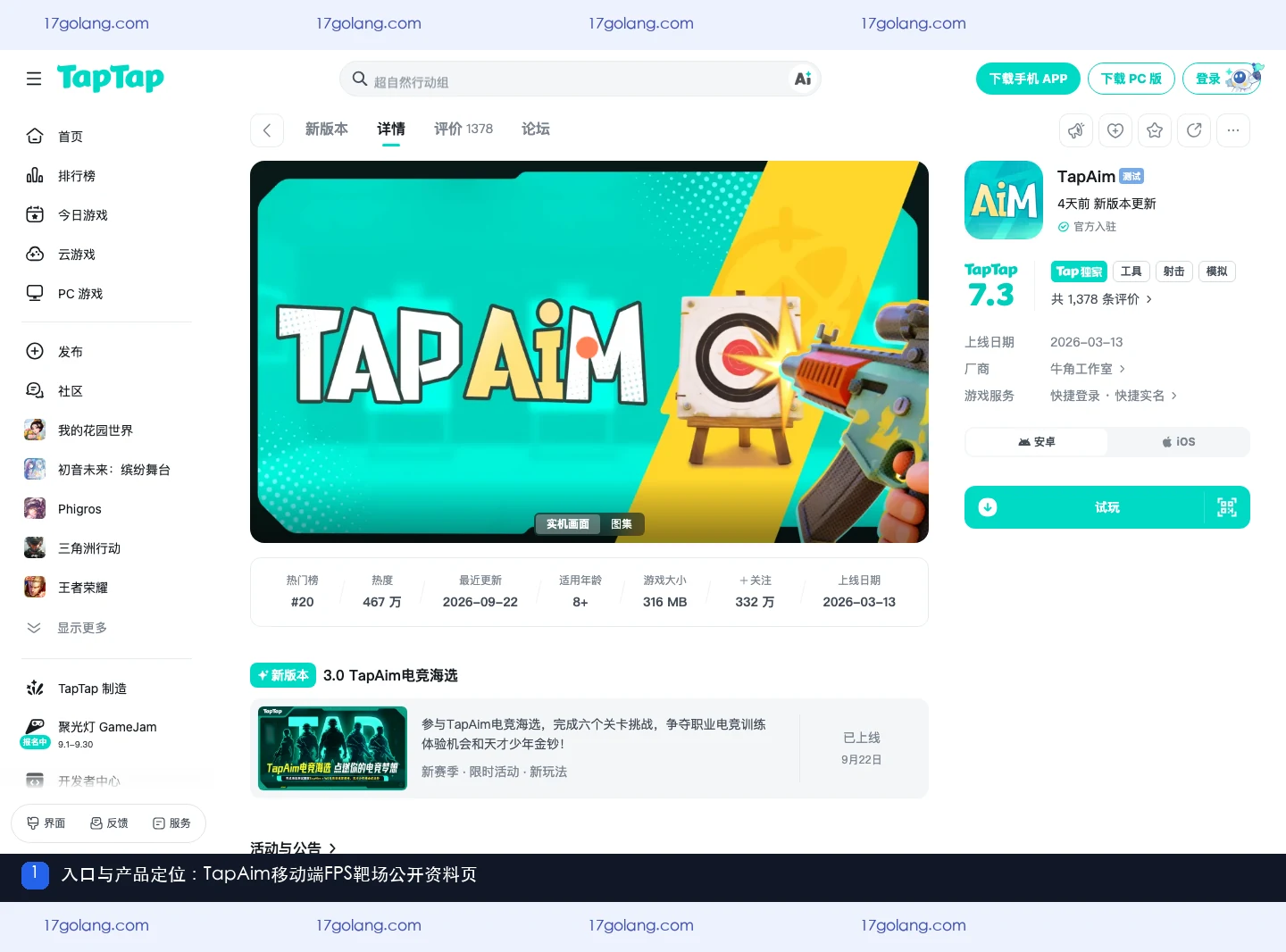This screenshot has width=1286, height=952.
Task: Click the Tap独家 tag
Action: [1079, 271]
